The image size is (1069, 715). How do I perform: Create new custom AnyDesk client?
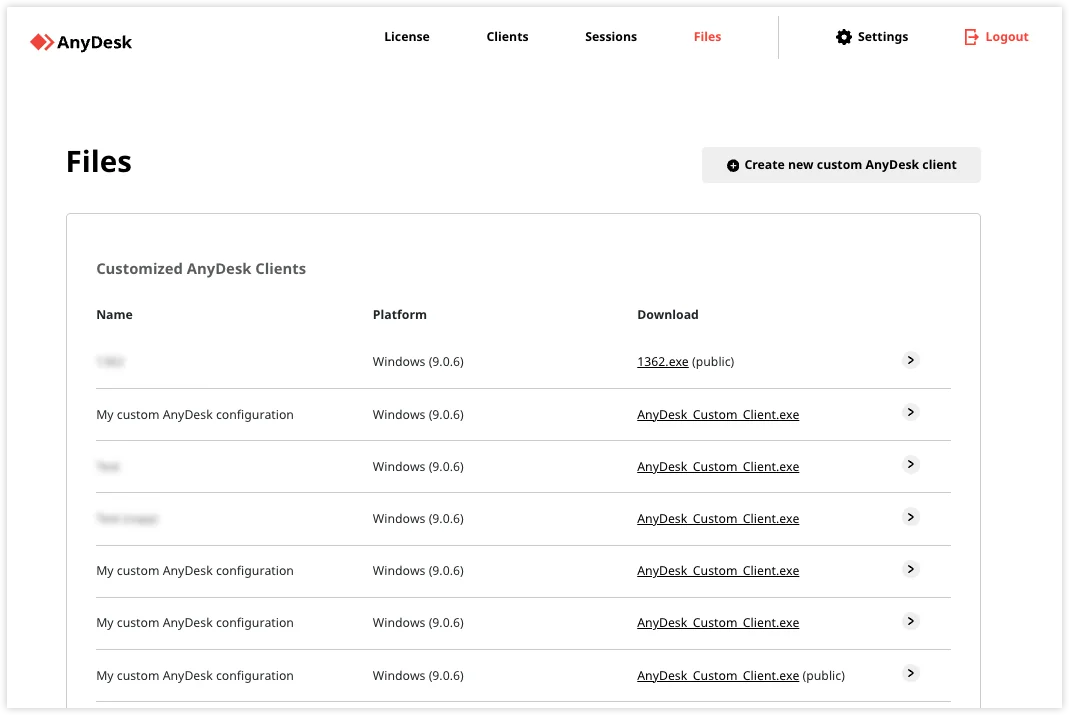(x=841, y=165)
